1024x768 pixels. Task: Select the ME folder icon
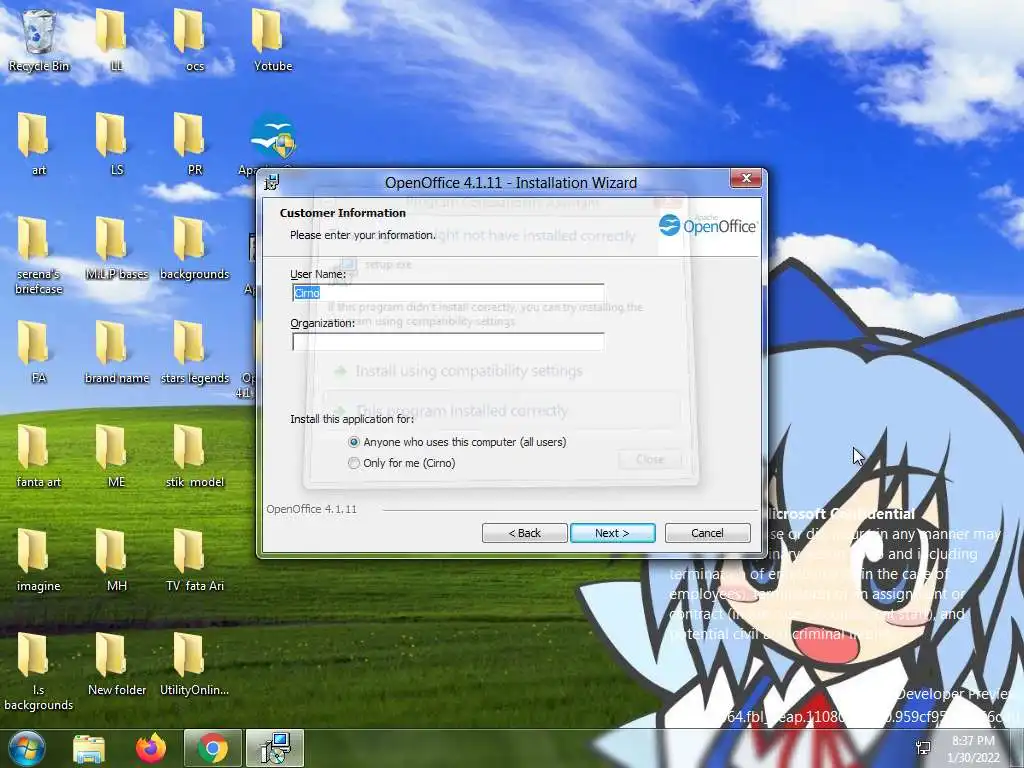116,456
